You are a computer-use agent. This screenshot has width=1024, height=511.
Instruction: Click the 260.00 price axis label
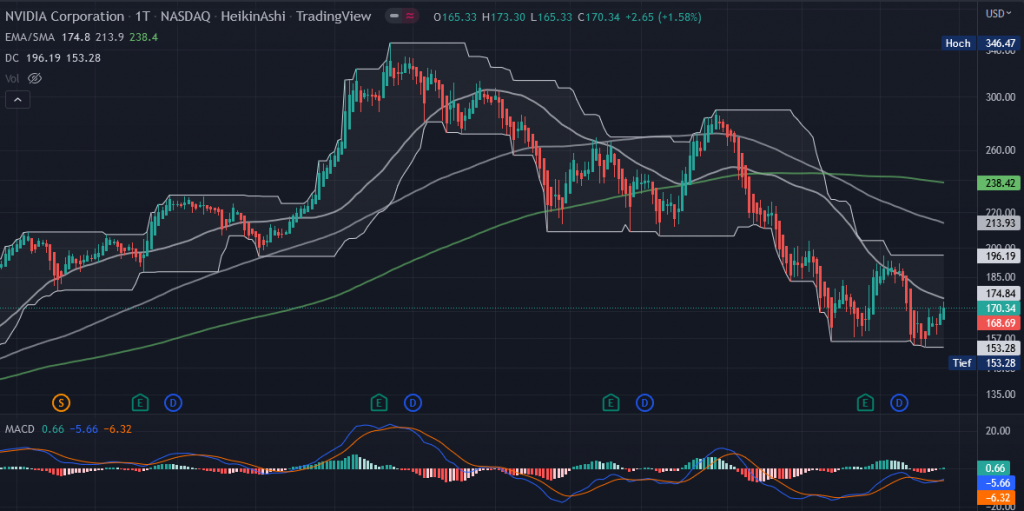tap(1000, 150)
